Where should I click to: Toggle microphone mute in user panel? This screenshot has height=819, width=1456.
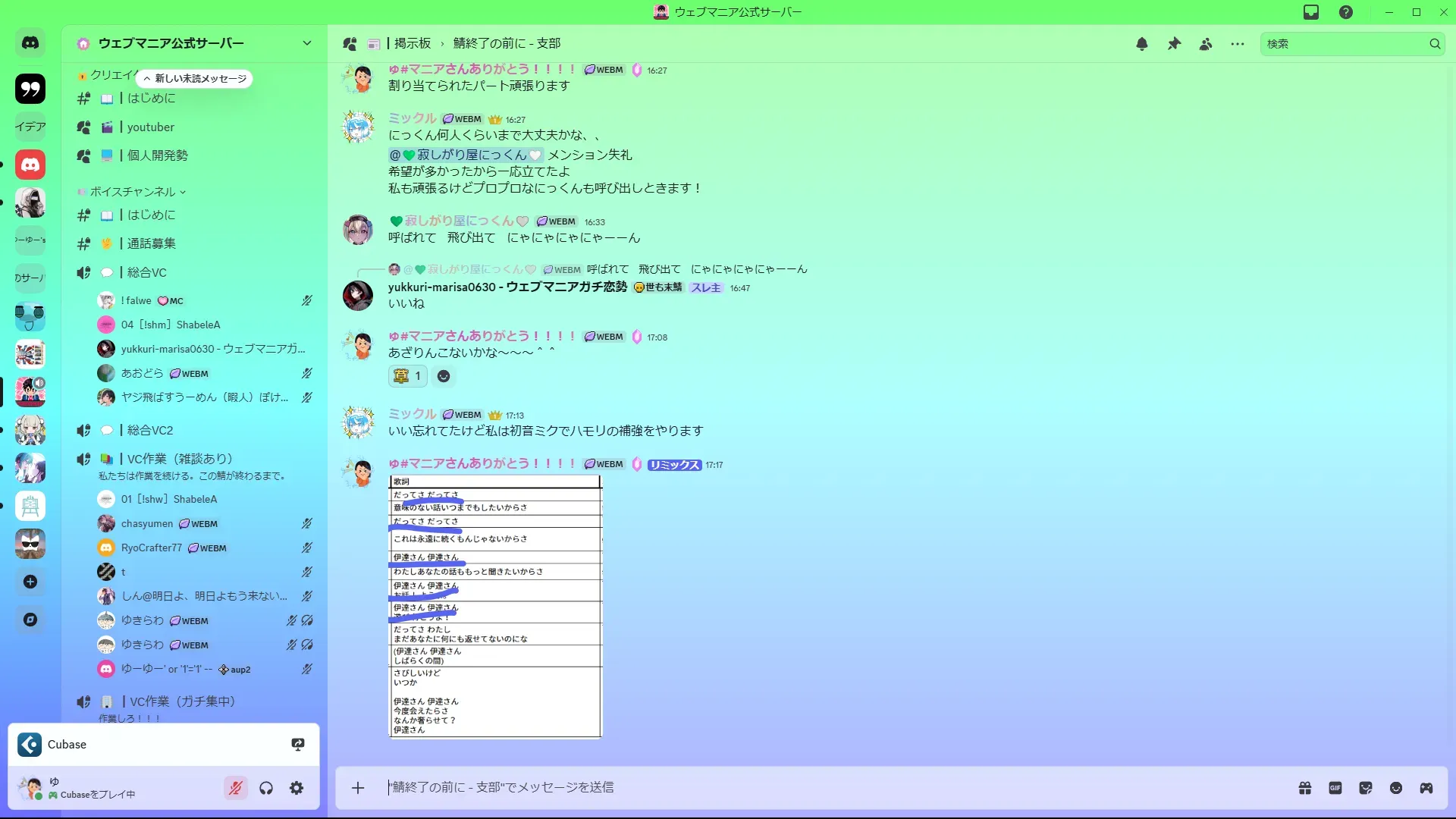click(236, 788)
